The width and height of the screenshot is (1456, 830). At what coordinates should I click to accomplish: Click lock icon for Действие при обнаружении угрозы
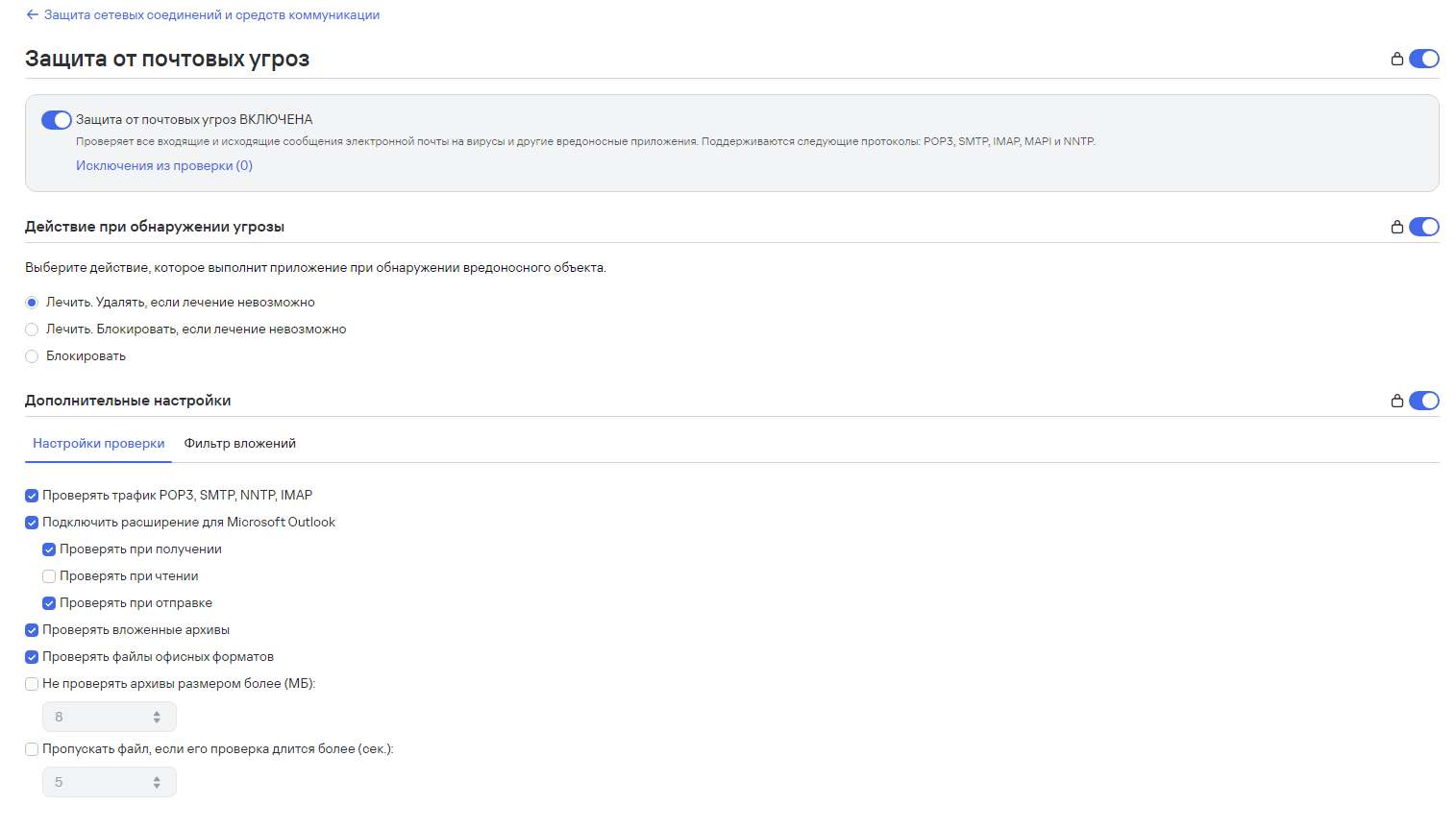tap(1397, 227)
